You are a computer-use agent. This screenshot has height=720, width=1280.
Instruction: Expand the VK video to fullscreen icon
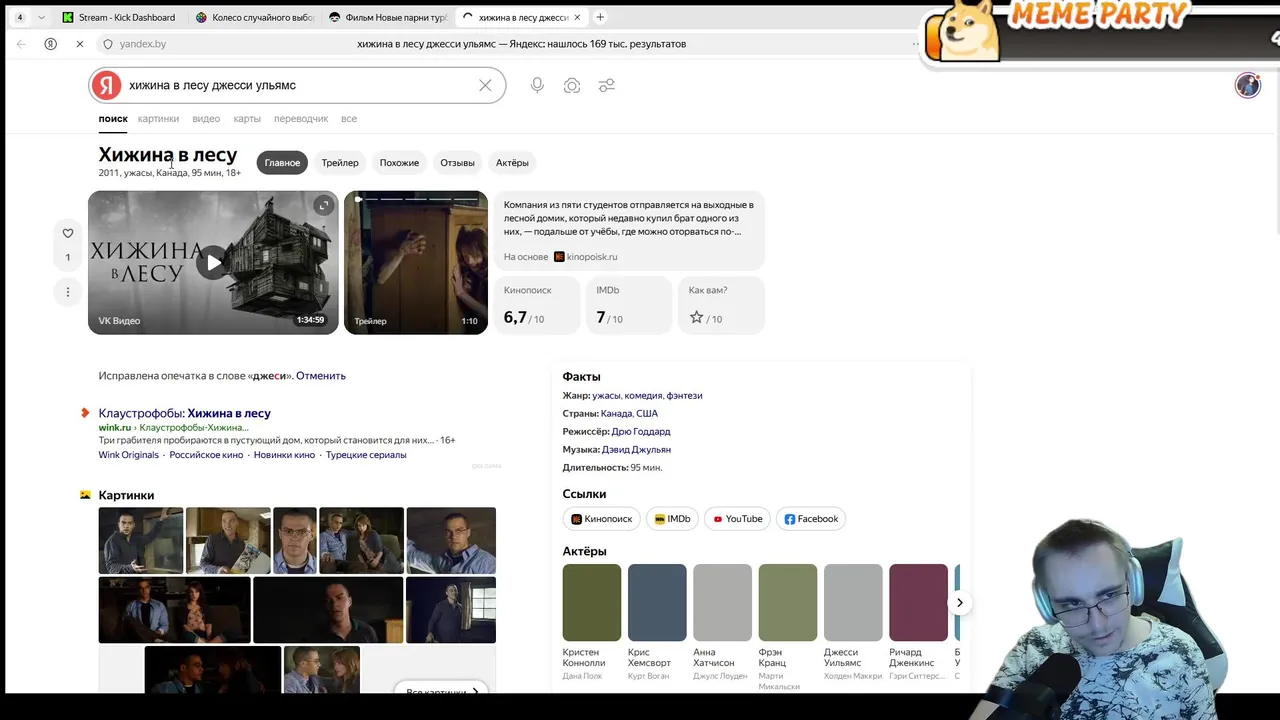(x=323, y=205)
